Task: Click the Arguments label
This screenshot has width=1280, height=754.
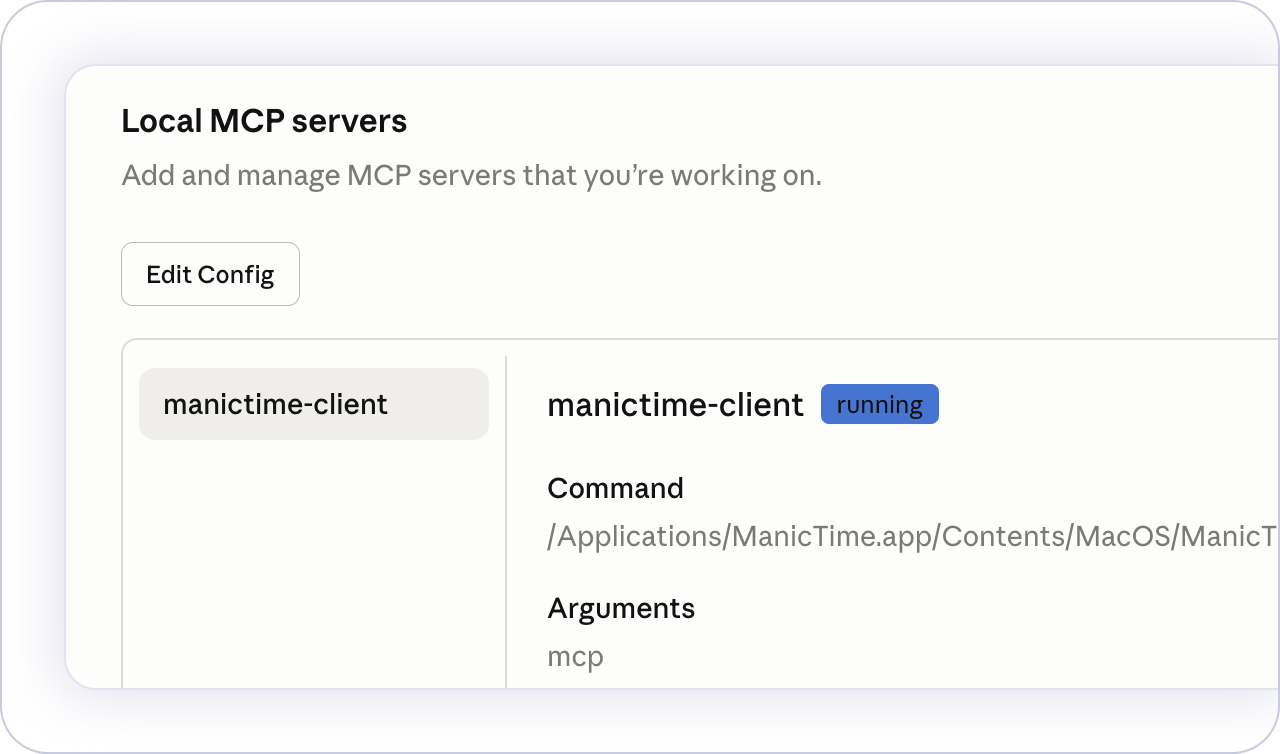Action: click(x=620, y=608)
